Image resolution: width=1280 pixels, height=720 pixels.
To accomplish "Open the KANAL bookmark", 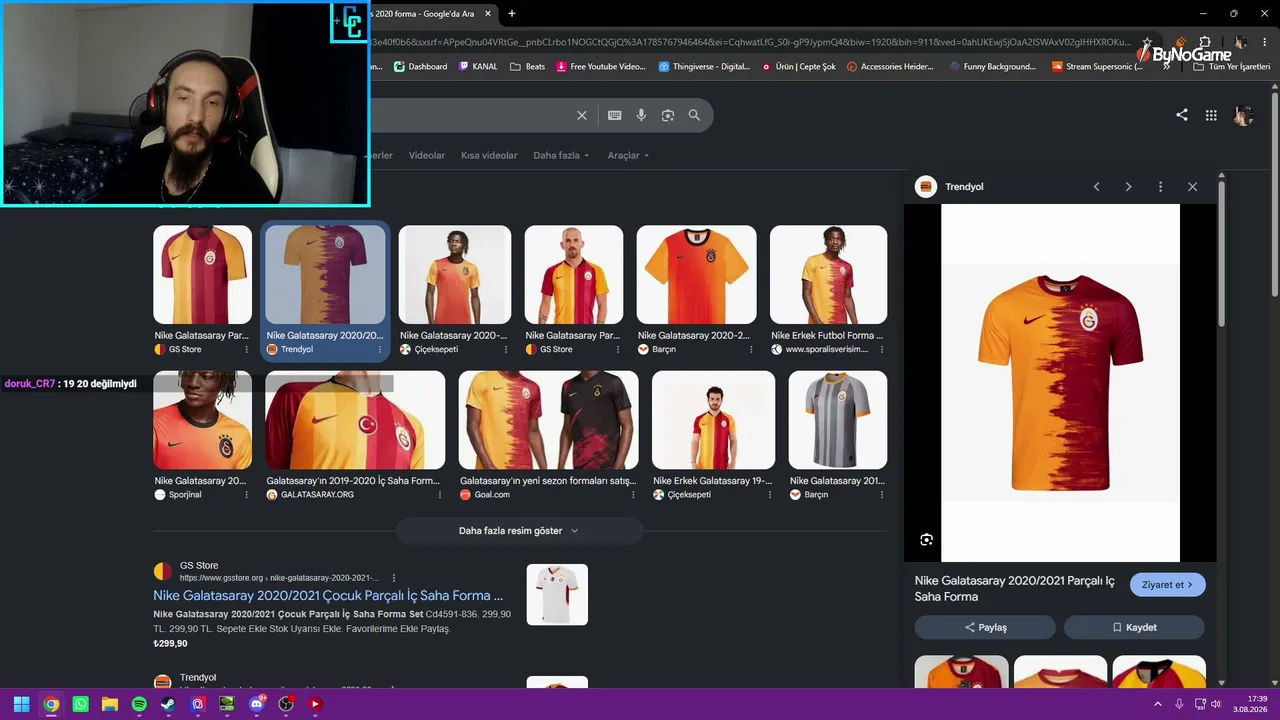I will coord(478,67).
